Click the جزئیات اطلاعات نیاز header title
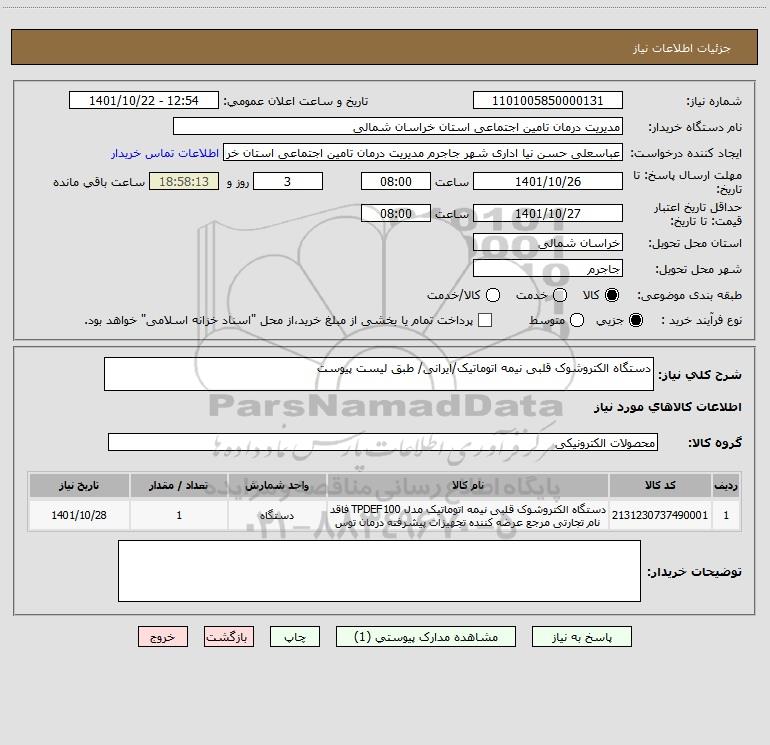 (x=681, y=48)
